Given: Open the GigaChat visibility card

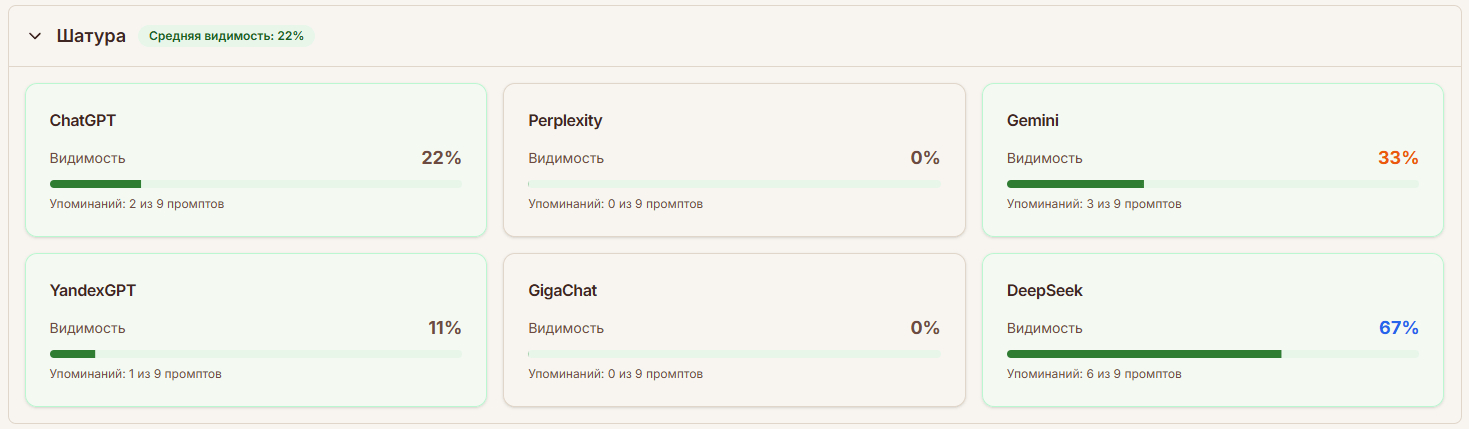Looking at the screenshot, I should click(733, 330).
